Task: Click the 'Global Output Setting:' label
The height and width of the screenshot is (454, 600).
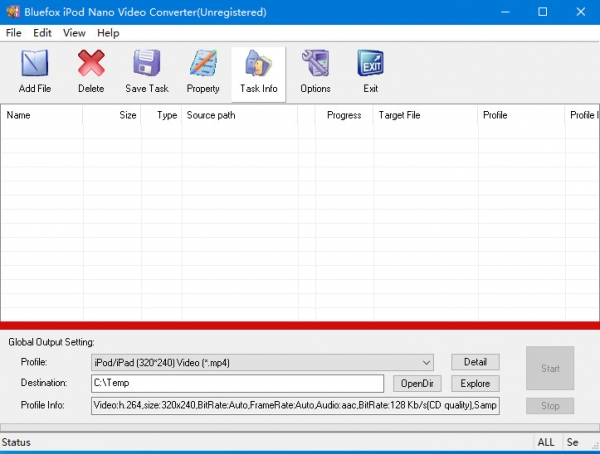Action: [x=51, y=342]
